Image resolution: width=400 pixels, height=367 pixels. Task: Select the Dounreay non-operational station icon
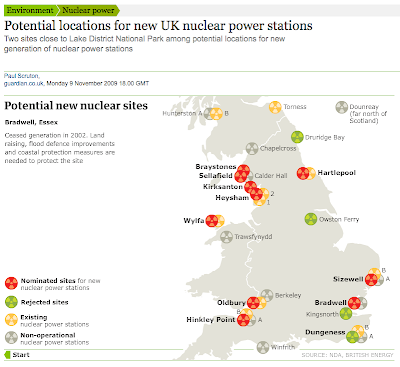tap(342, 107)
